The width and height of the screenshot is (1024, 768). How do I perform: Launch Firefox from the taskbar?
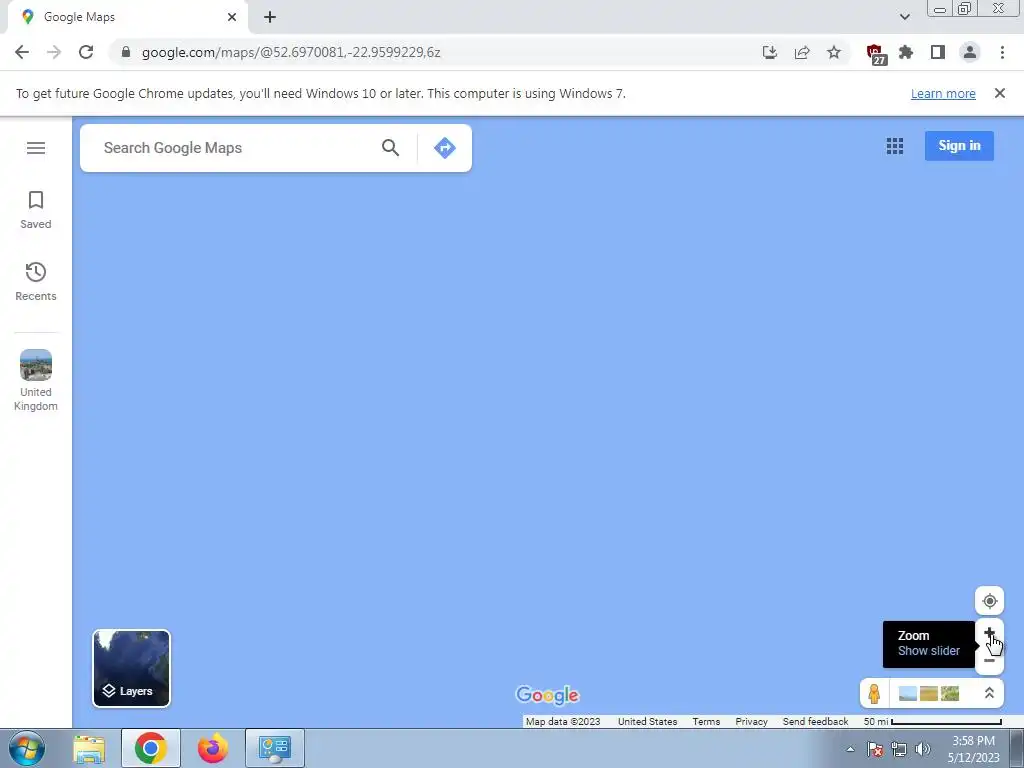pyautogui.click(x=213, y=748)
